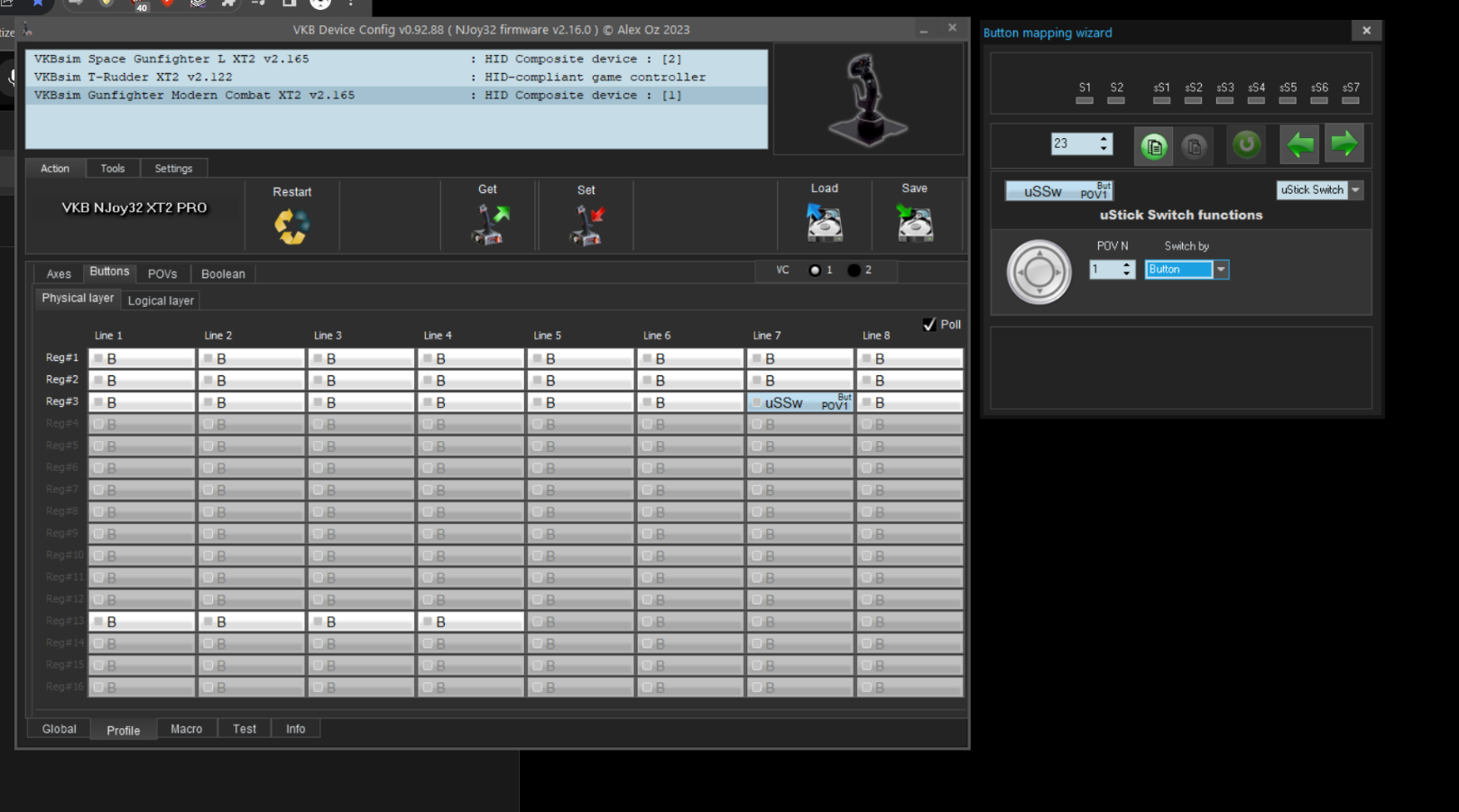This screenshot has height=812, width=1459.
Task: Click the S1 shift indicator
Action: [1085, 100]
